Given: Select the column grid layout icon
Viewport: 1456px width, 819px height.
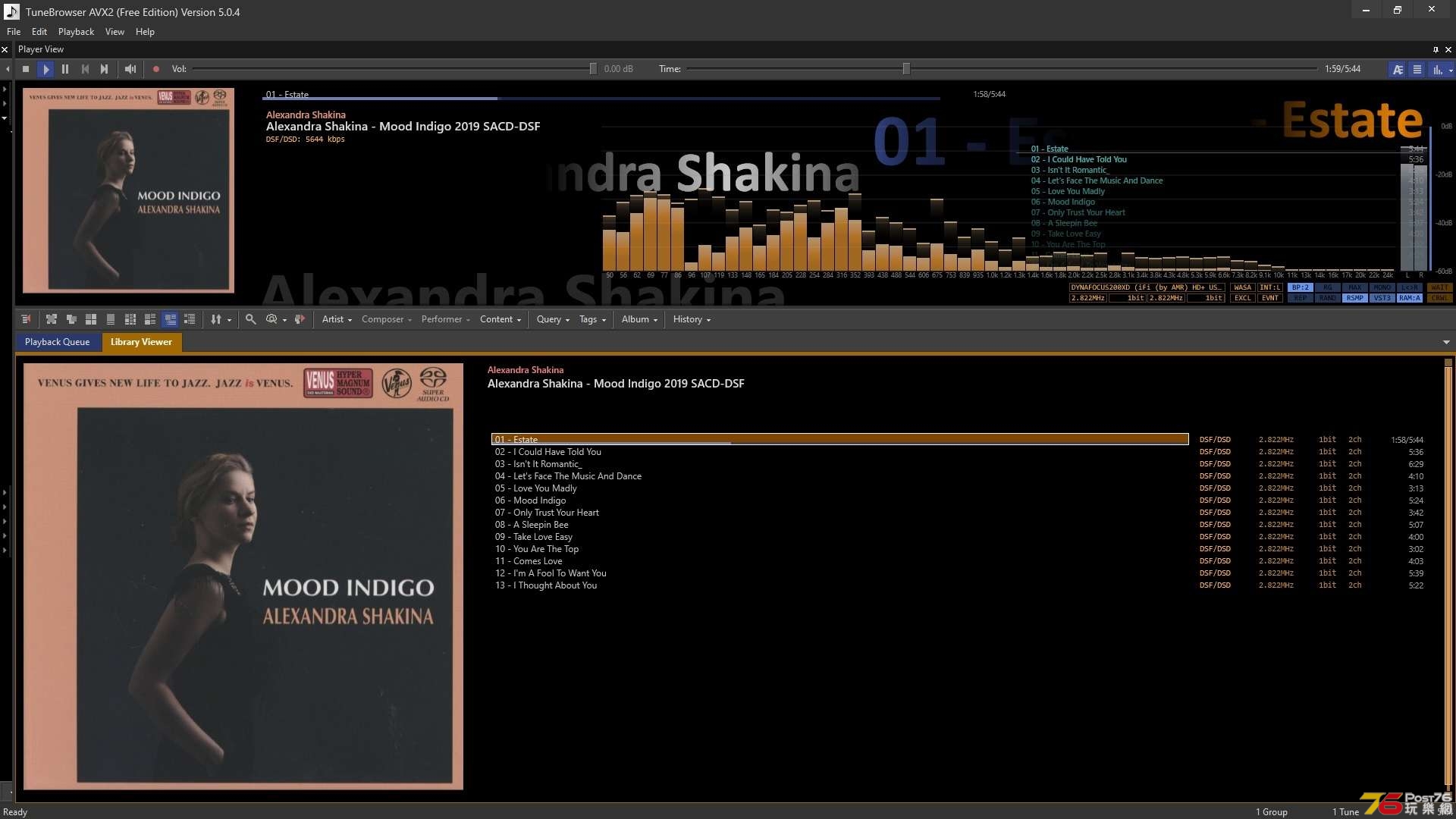Looking at the screenshot, I should point(130,319).
